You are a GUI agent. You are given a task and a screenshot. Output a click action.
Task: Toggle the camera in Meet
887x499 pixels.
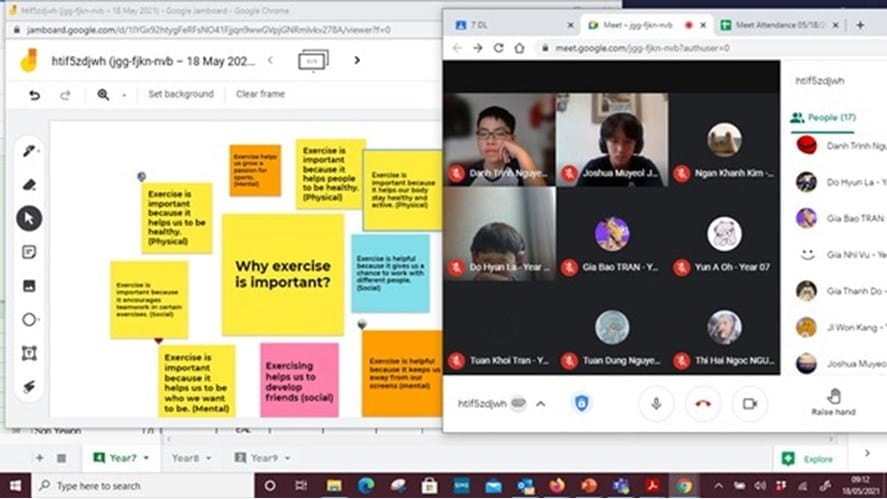pos(748,403)
